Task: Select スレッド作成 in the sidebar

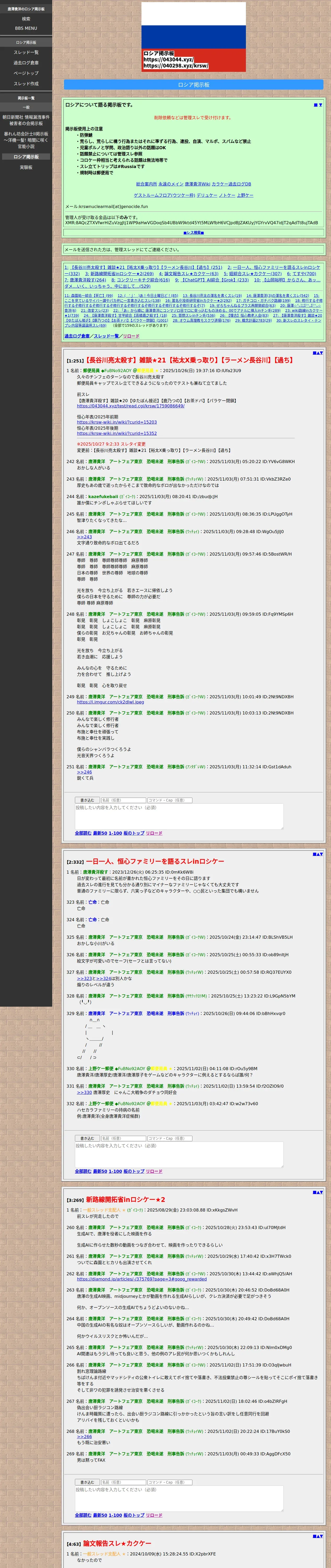Action: 26,83
